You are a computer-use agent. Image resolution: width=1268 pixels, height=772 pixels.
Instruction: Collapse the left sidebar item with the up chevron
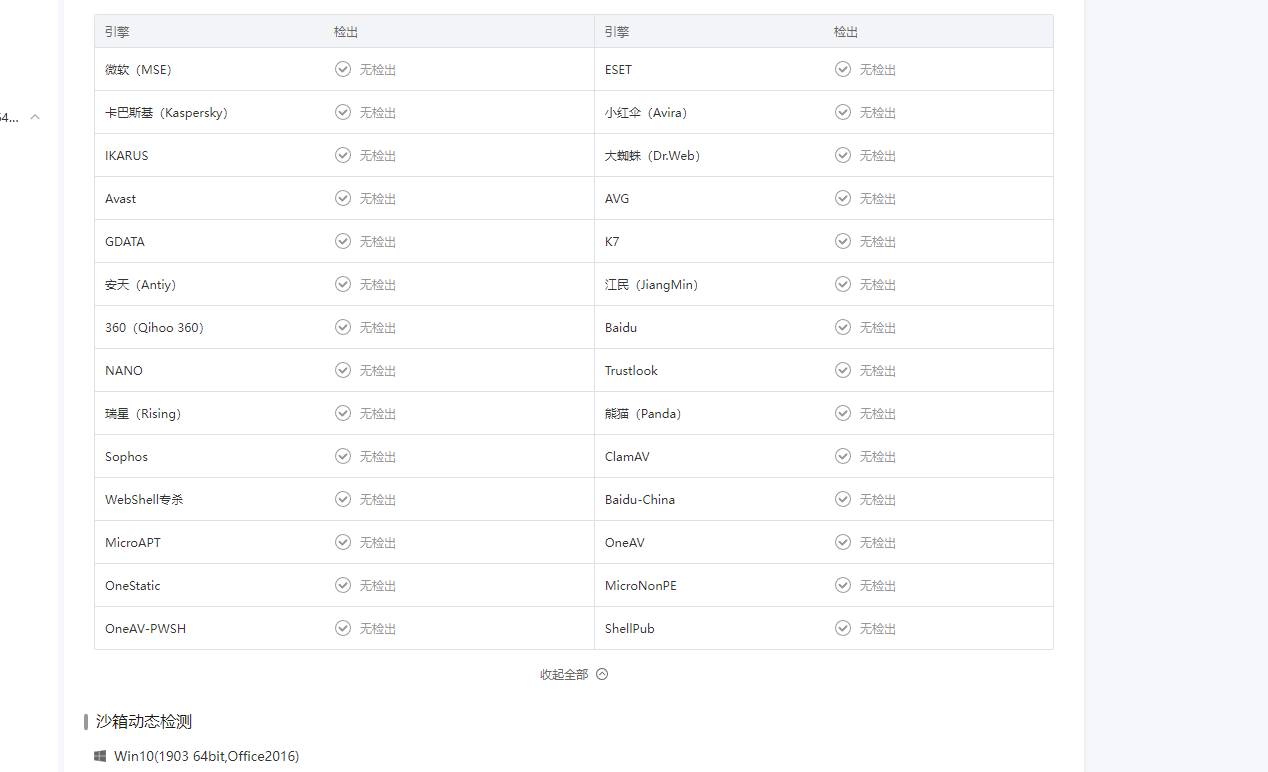pyautogui.click(x=35, y=117)
